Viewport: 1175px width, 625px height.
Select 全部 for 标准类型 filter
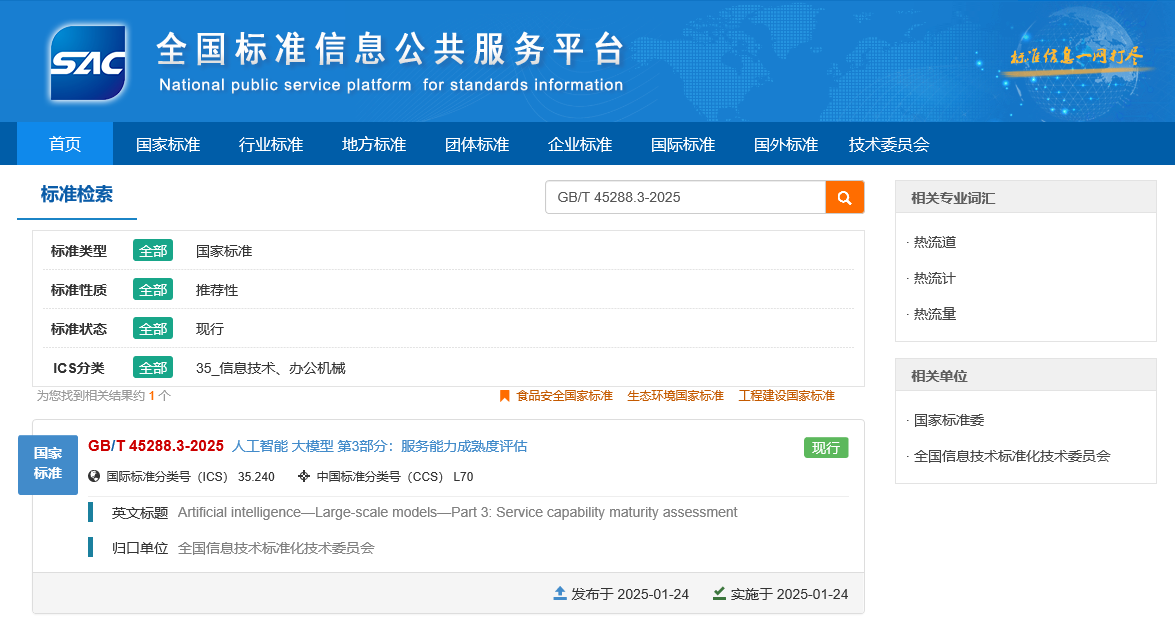tap(153, 250)
